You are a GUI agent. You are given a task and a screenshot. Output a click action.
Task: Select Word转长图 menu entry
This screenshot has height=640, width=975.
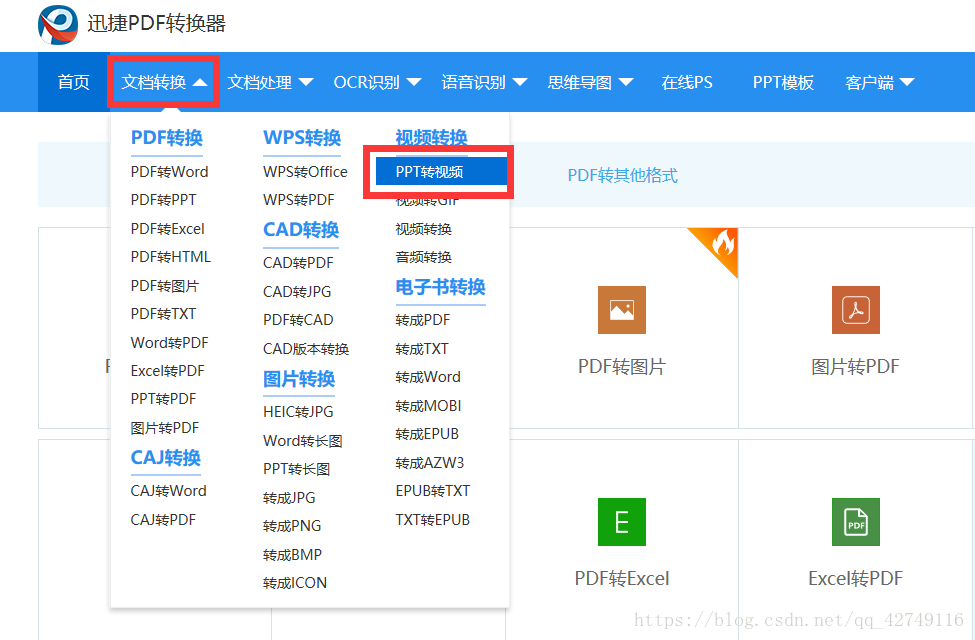(x=302, y=441)
